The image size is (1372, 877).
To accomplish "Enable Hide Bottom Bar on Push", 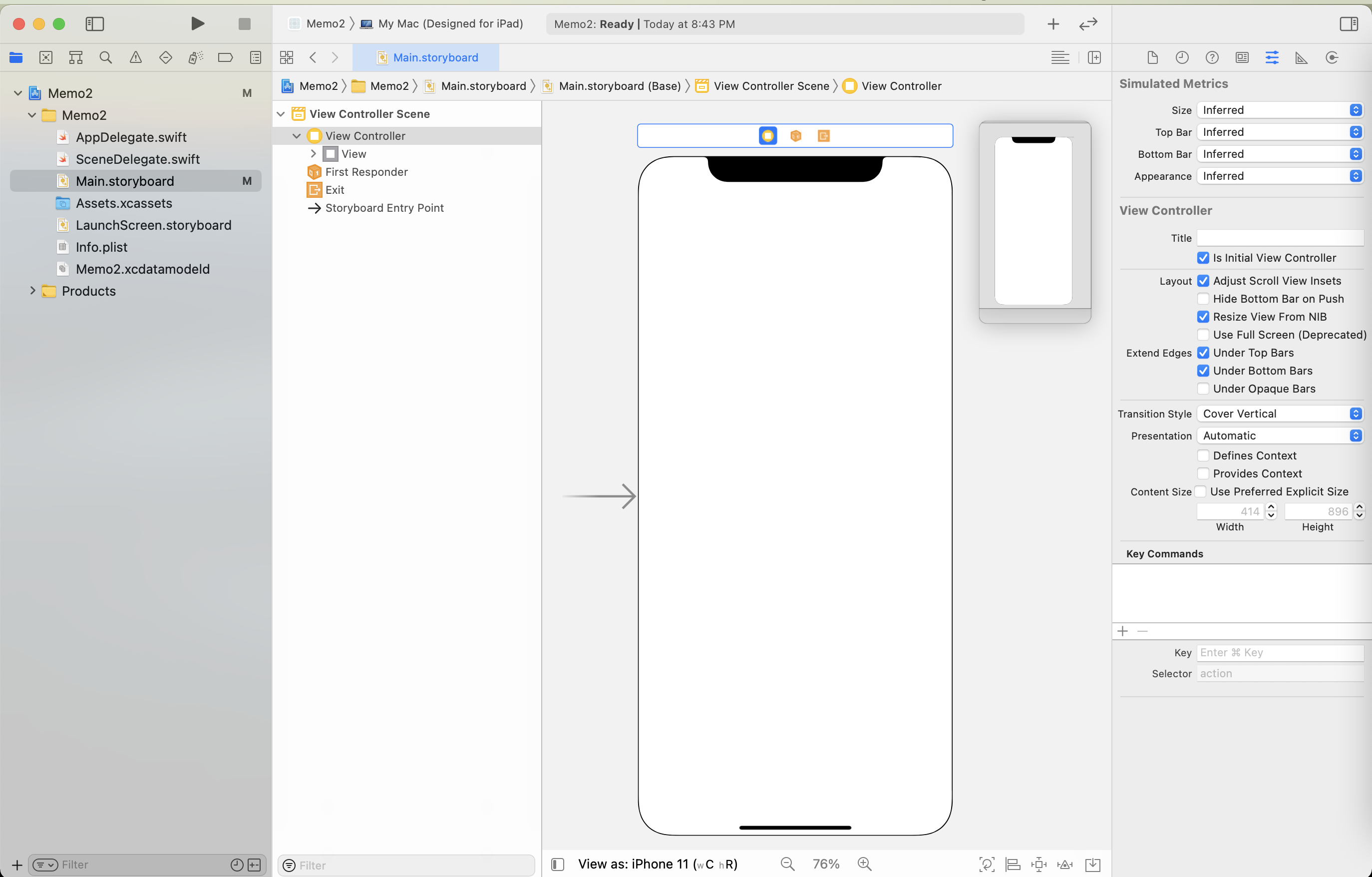I will point(1203,299).
